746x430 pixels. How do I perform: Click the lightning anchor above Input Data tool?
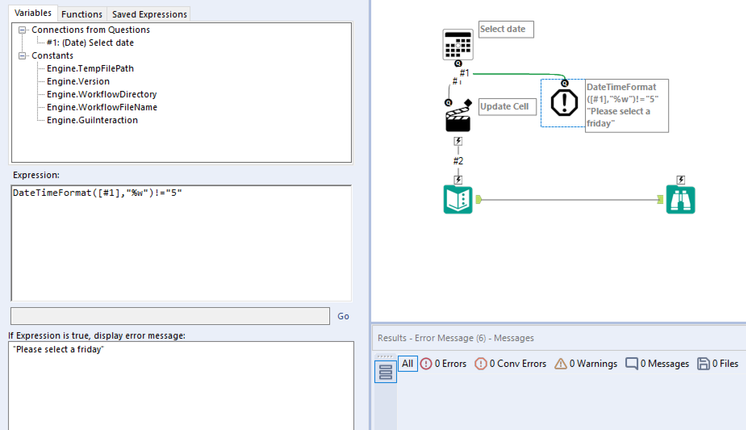point(458,180)
